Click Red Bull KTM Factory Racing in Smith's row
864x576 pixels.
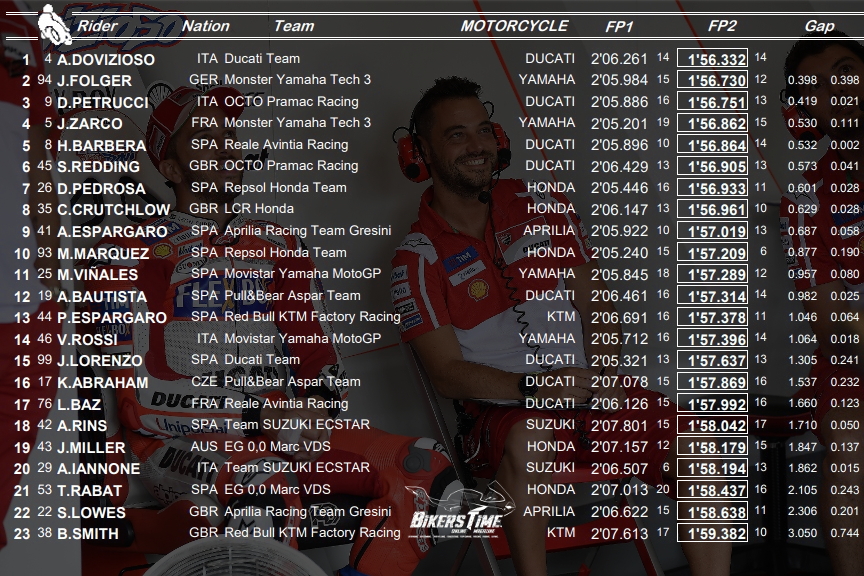click(x=312, y=532)
